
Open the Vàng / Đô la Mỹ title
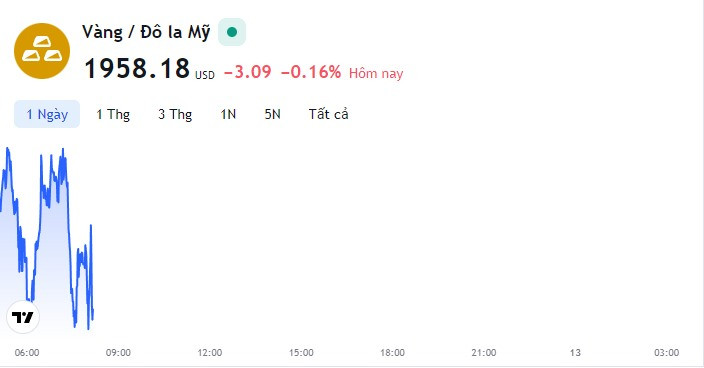click(146, 32)
